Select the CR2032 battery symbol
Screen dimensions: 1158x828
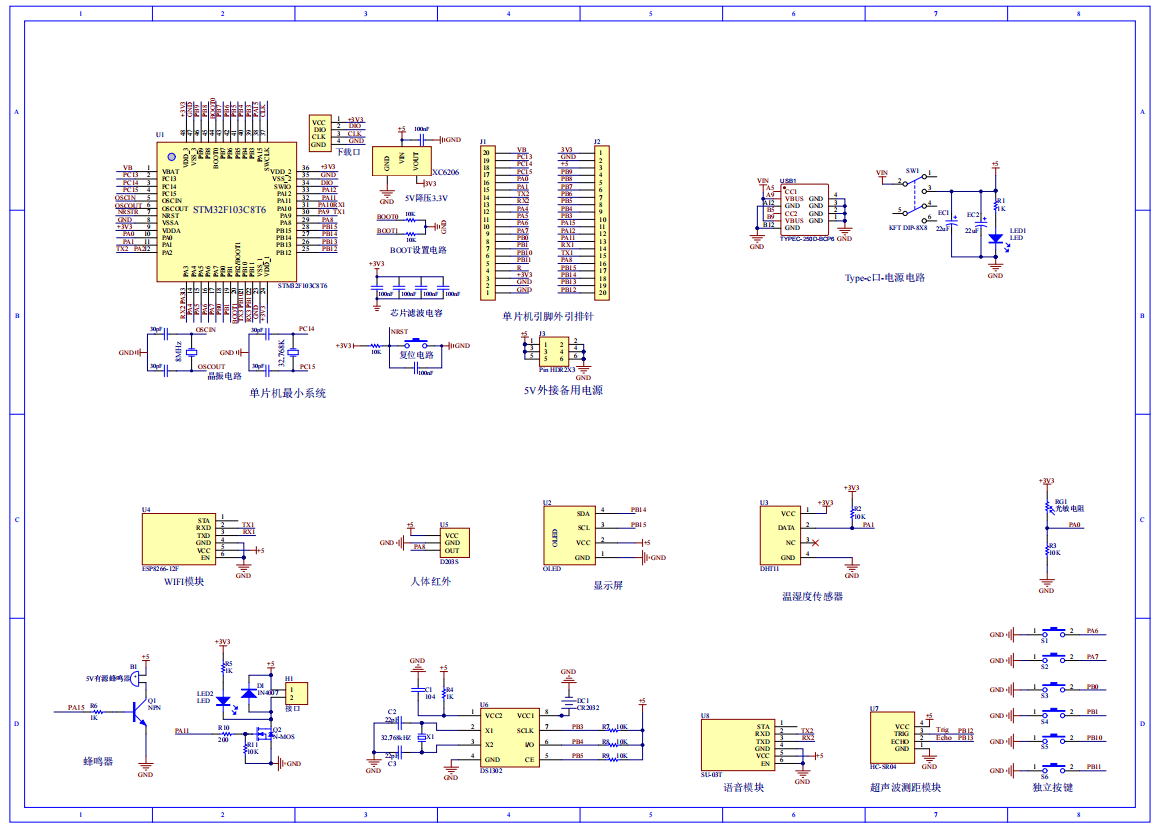[x=568, y=702]
